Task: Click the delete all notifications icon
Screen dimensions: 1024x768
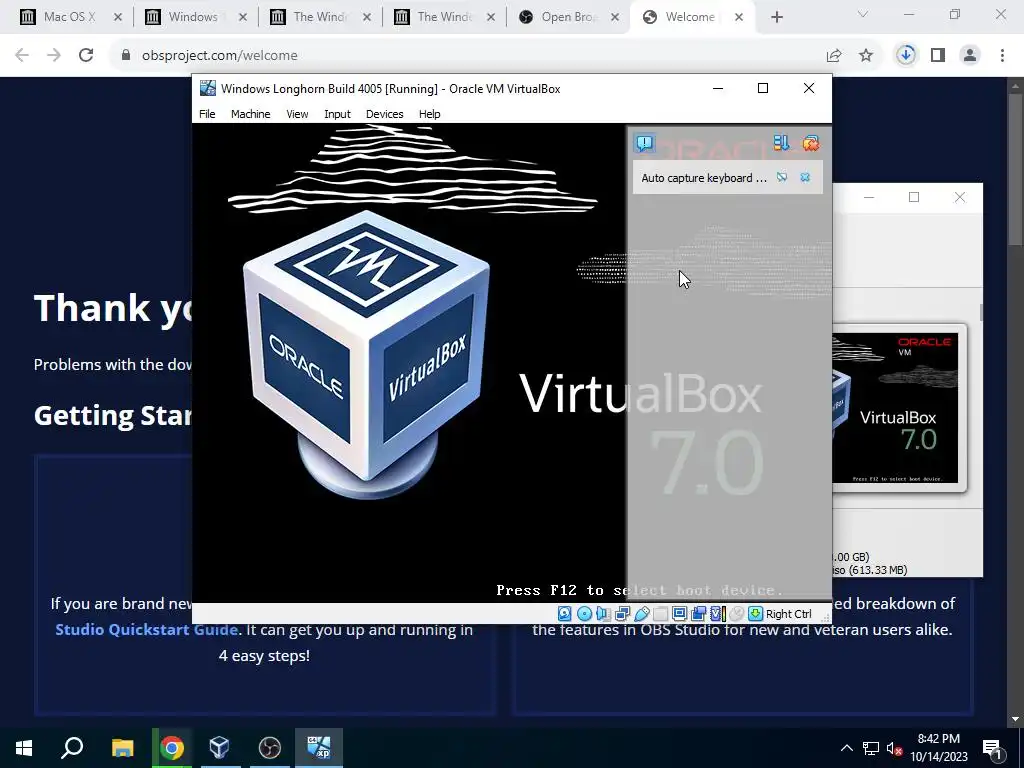Action: [810, 143]
